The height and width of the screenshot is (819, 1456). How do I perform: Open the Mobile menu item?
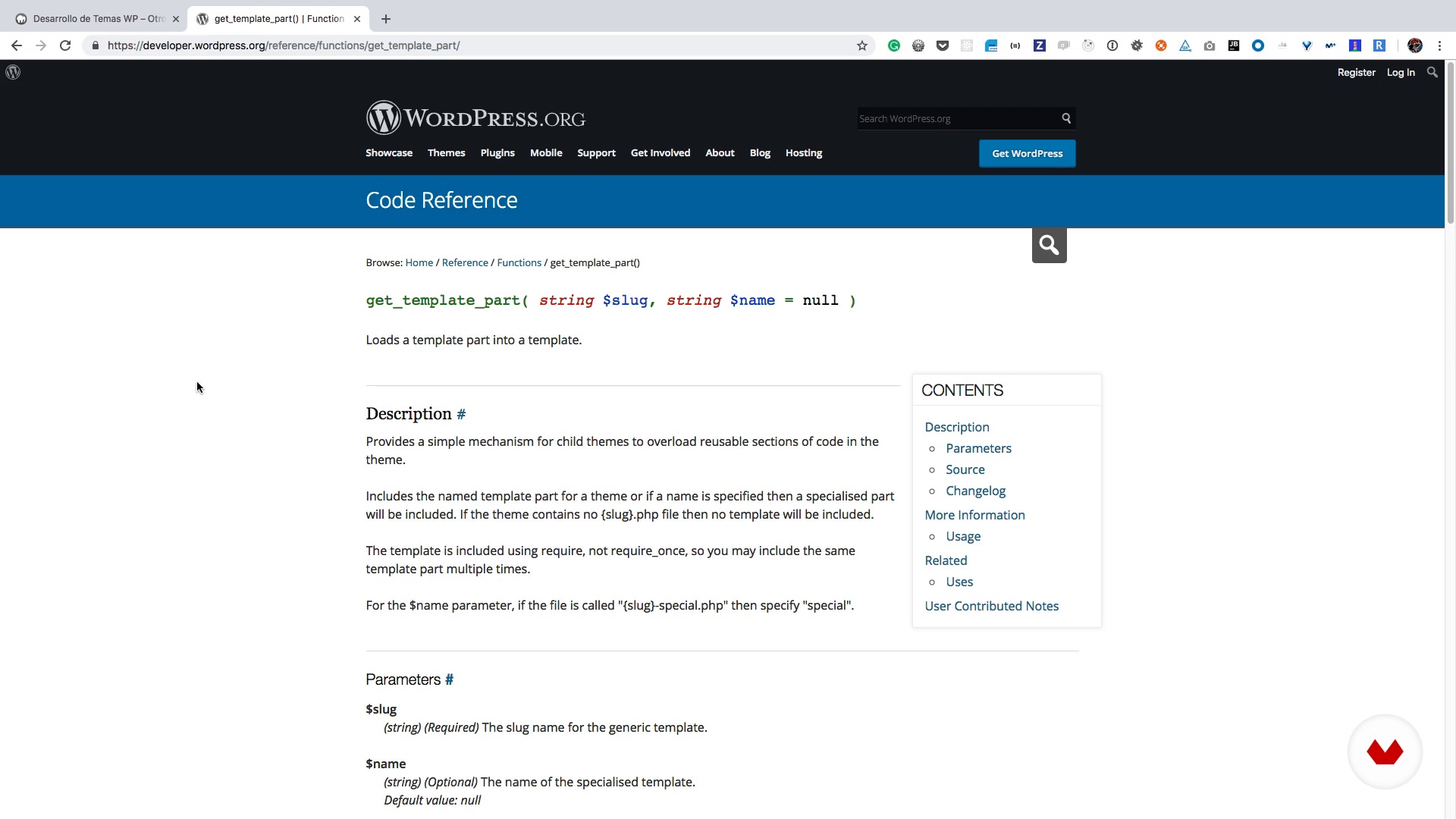546,153
